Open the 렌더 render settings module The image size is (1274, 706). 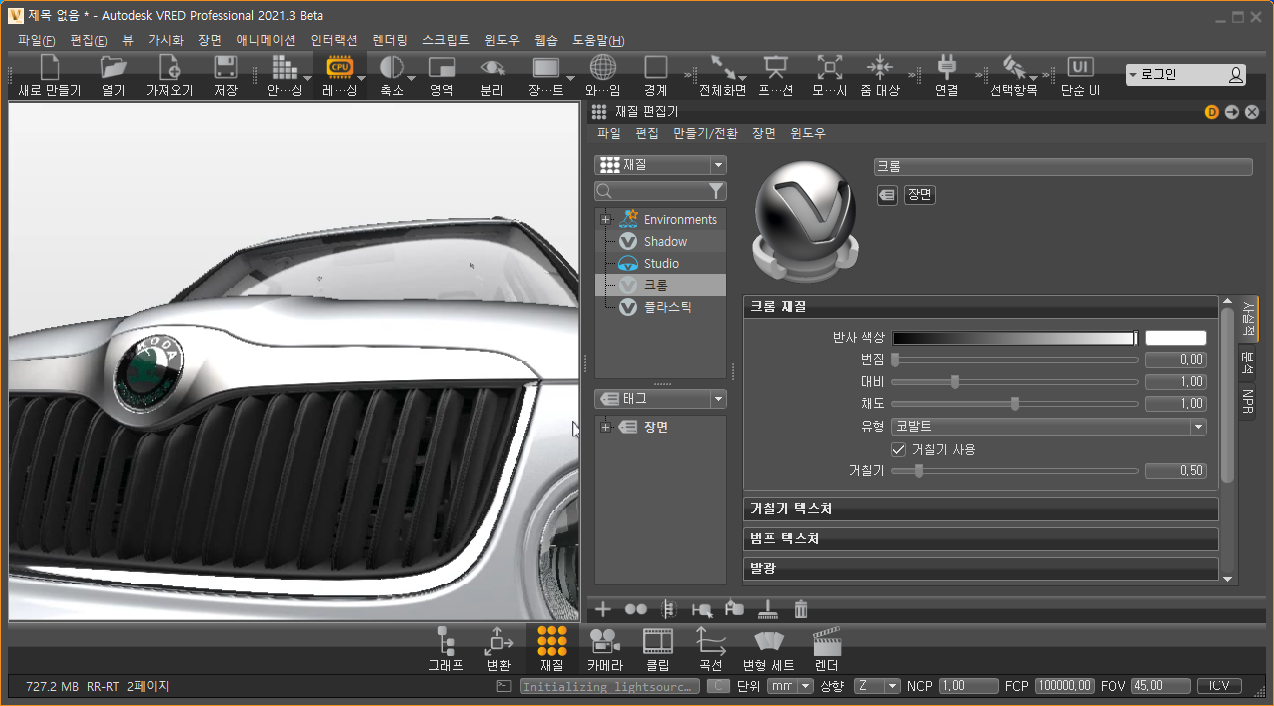[826, 640]
